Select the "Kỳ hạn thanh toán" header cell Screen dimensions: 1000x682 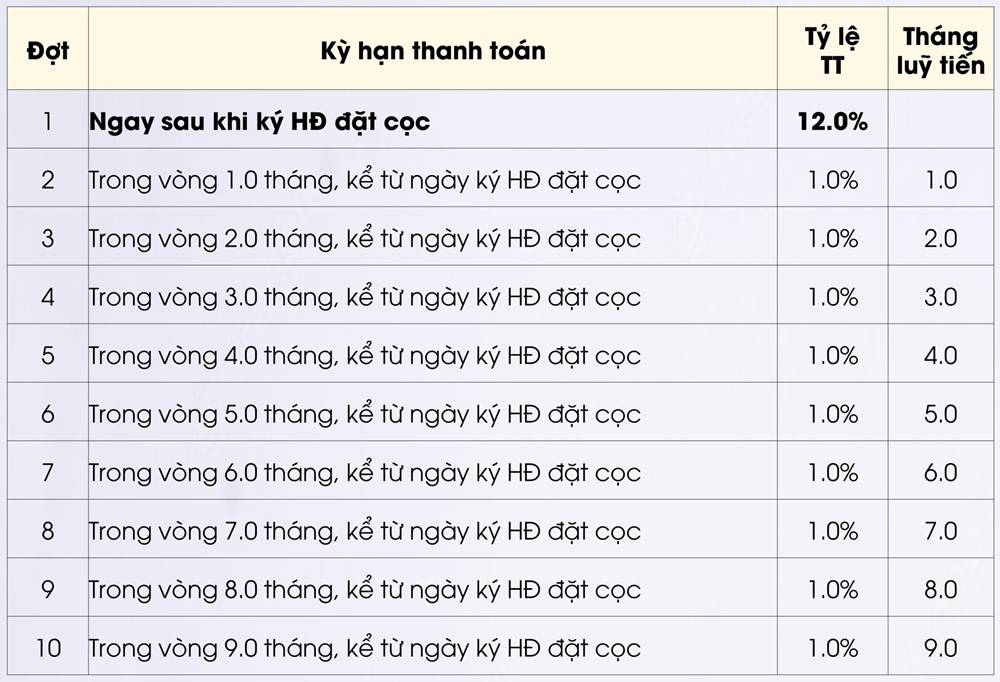pyautogui.click(x=433, y=51)
